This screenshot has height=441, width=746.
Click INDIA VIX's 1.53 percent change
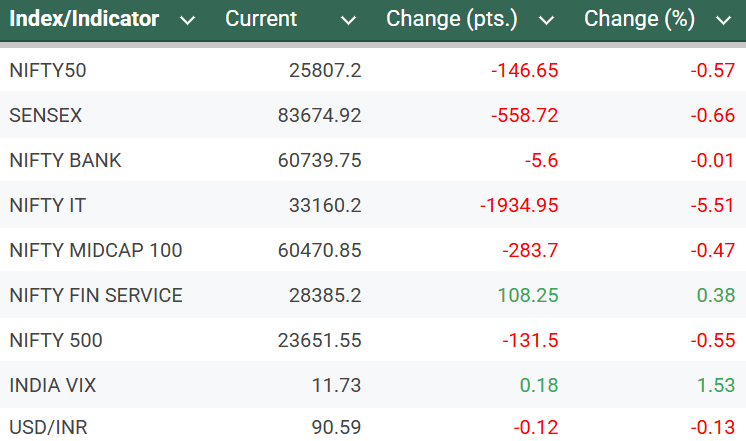(713, 385)
